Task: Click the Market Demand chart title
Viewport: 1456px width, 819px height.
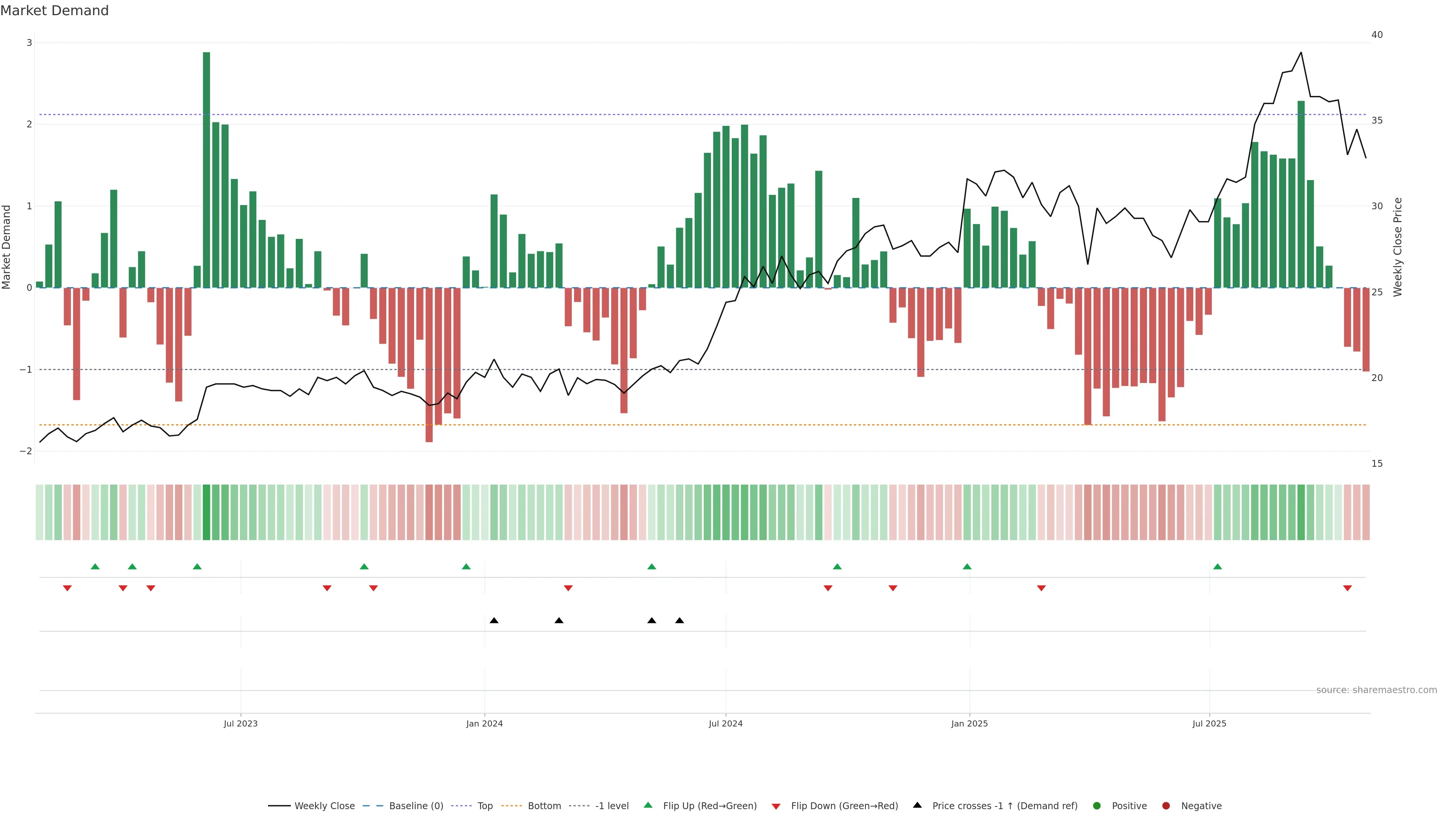Action: (54, 11)
